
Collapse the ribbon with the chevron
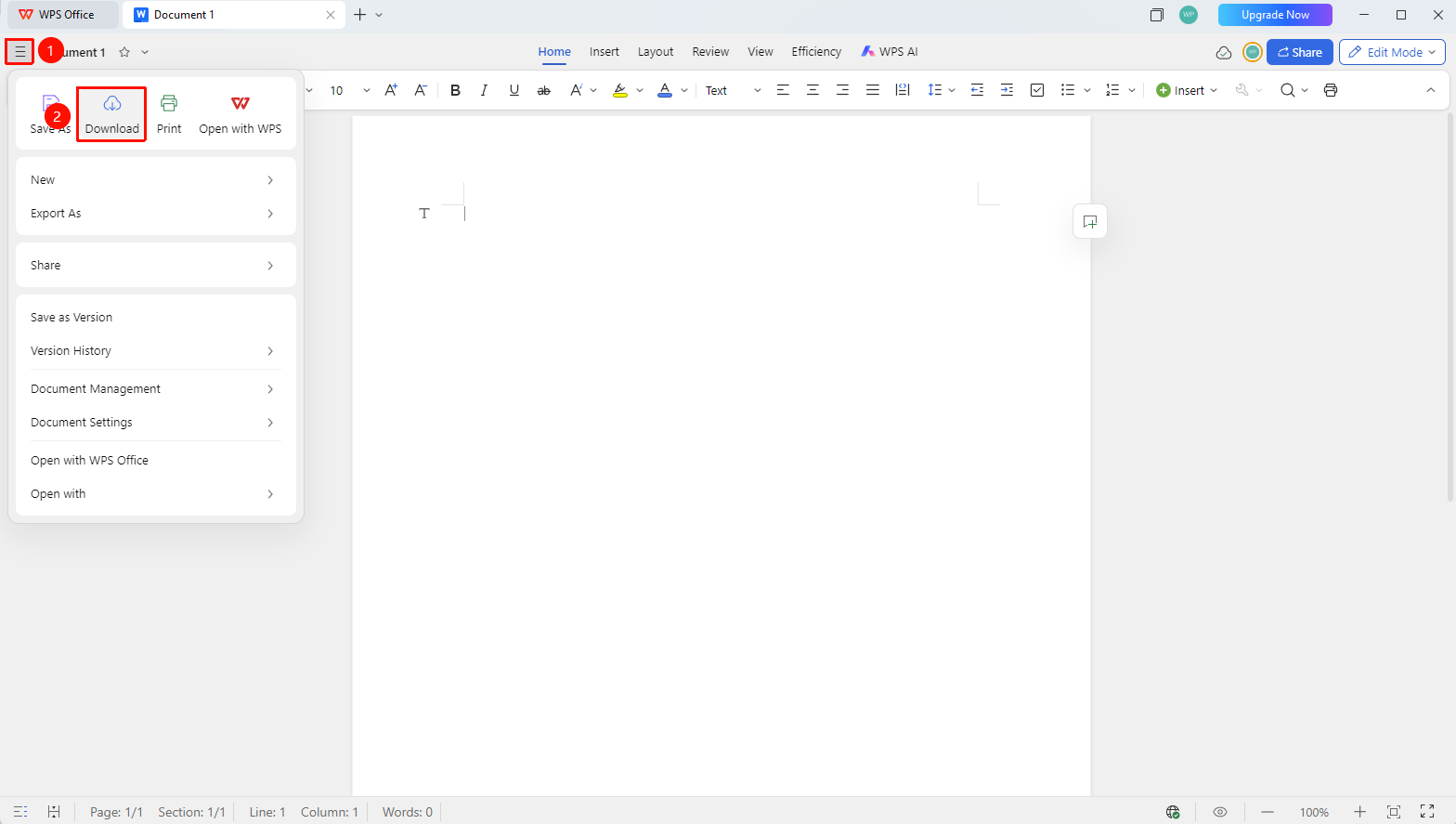1430,90
